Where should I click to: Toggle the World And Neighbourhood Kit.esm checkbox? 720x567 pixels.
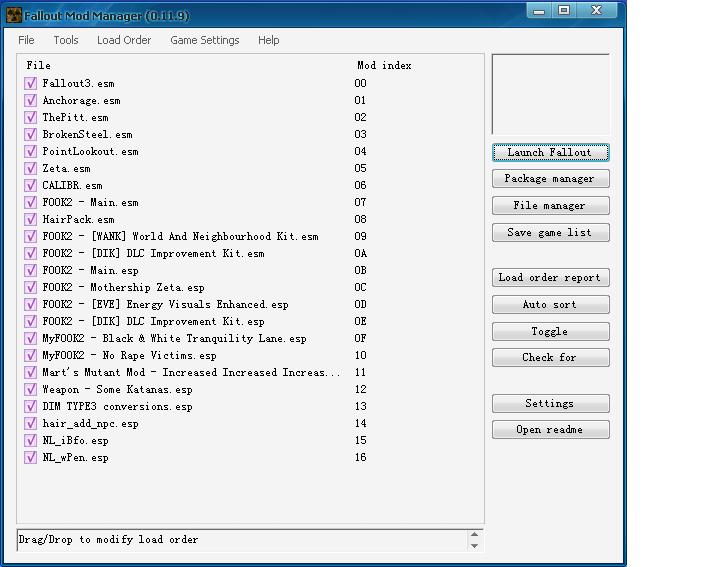point(30,236)
